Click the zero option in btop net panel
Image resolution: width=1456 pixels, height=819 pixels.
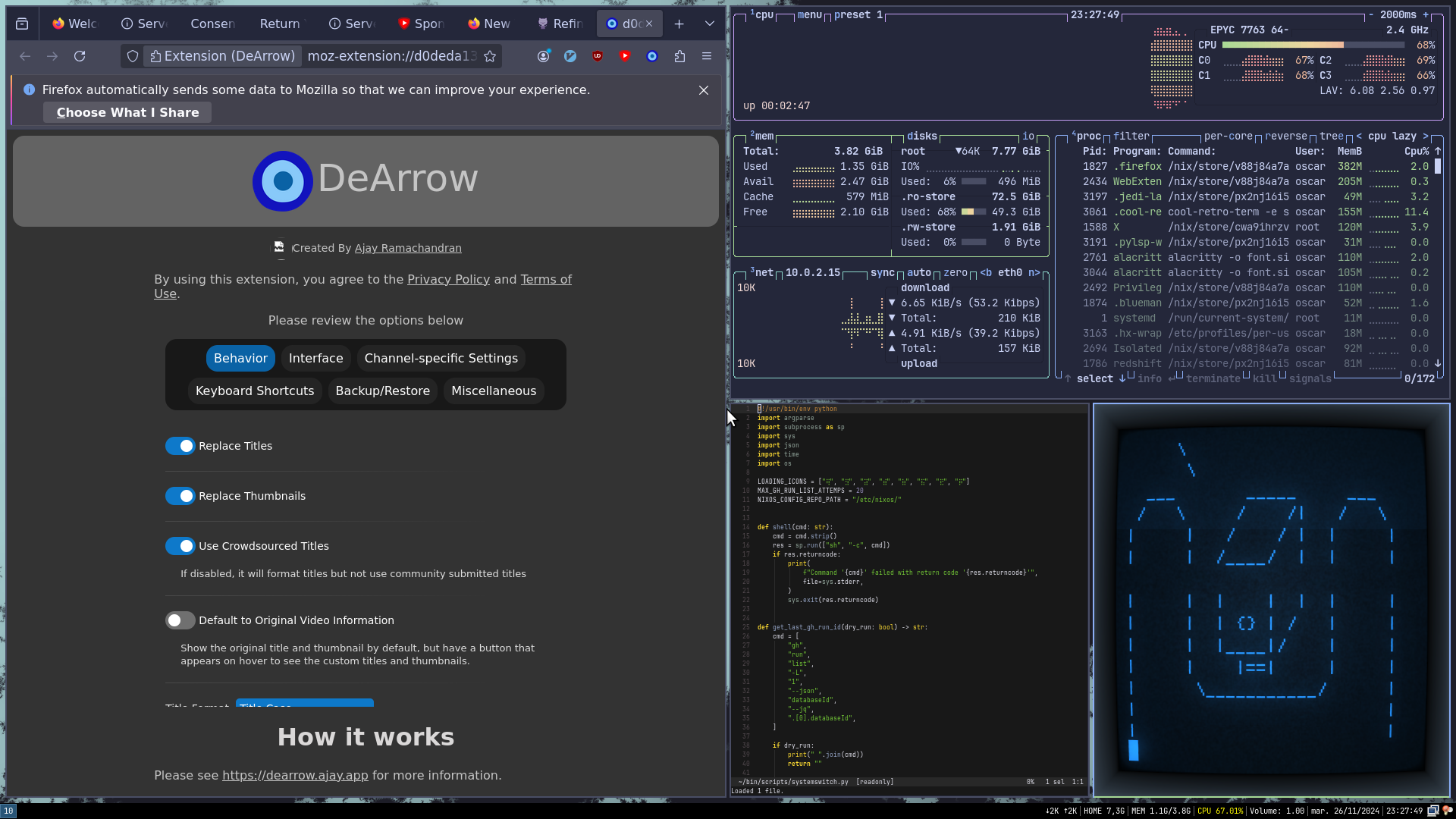pos(955,273)
